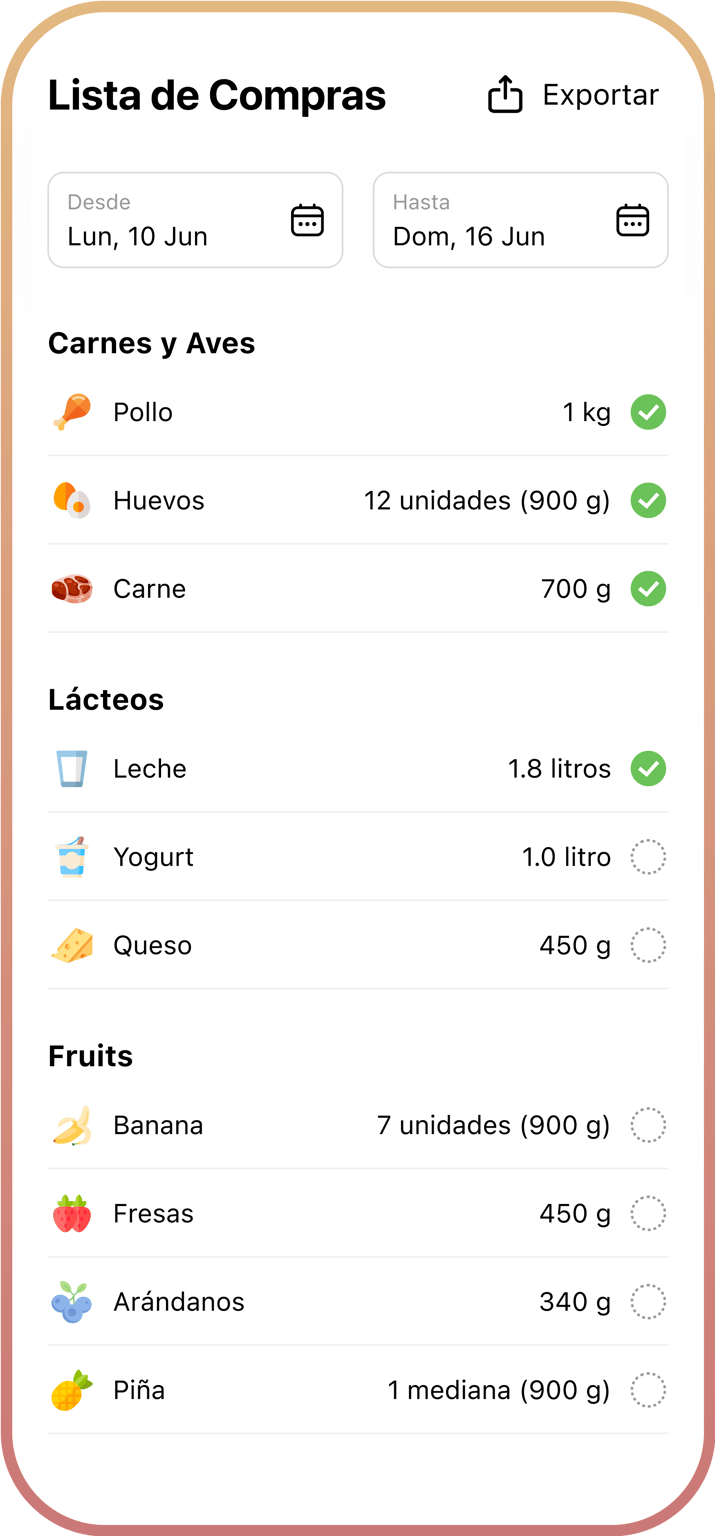Check off Arándanos from the list

click(x=648, y=1301)
